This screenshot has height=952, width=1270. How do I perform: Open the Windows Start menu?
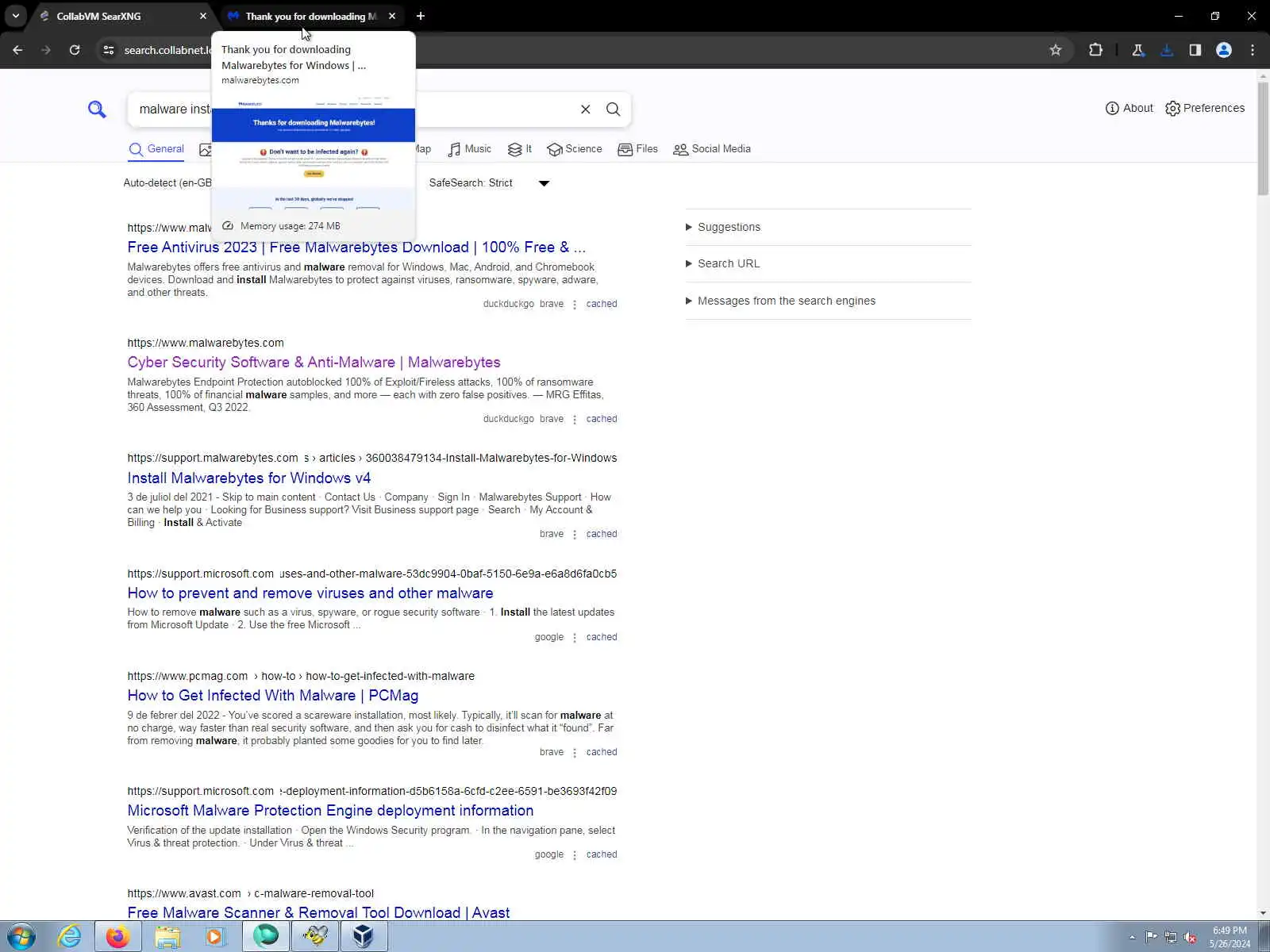click(21, 937)
